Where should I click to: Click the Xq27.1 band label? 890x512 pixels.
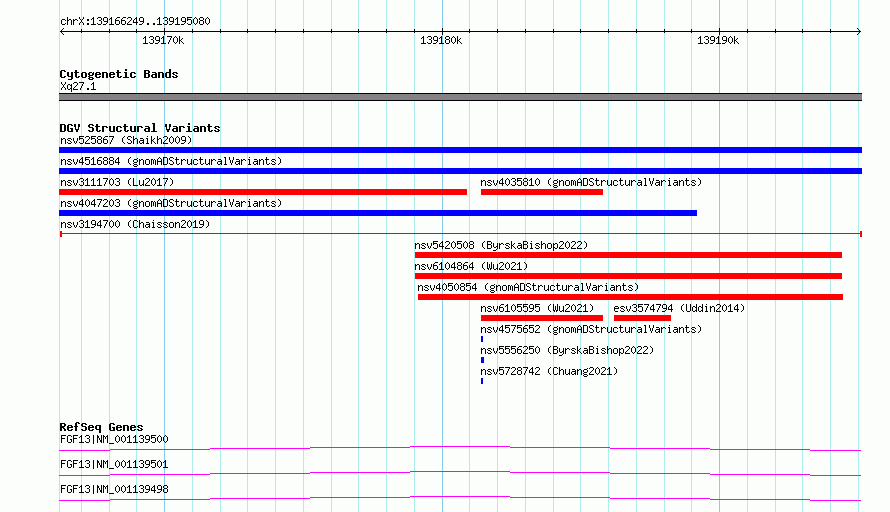[x=78, y=86]
